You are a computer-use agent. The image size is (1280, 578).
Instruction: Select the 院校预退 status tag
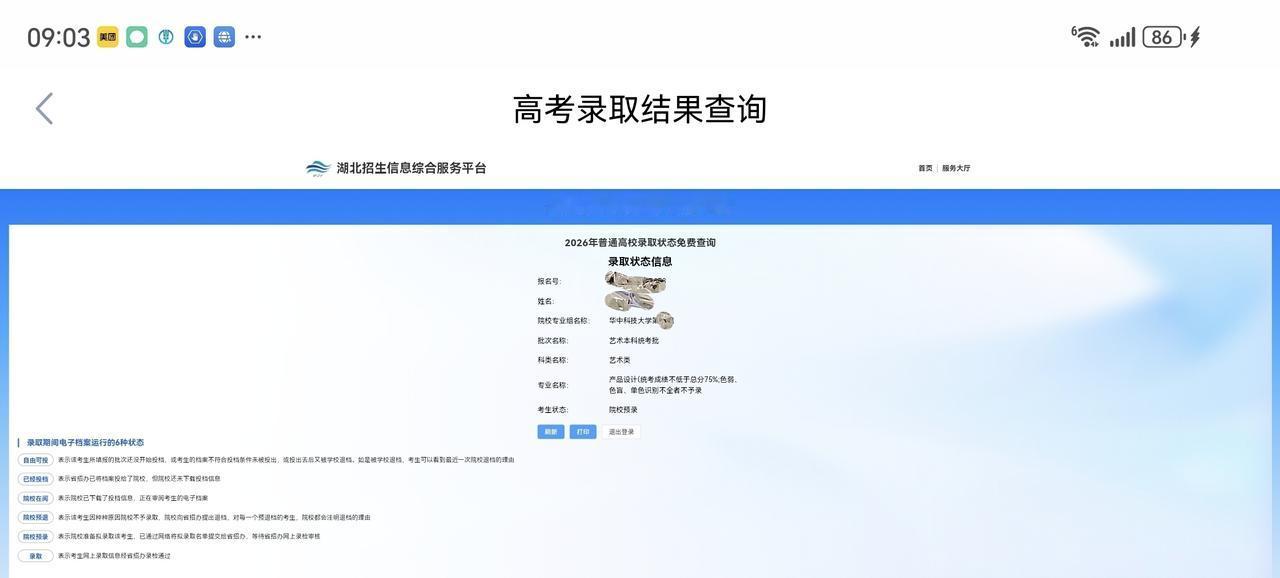(x=35, y=517)
